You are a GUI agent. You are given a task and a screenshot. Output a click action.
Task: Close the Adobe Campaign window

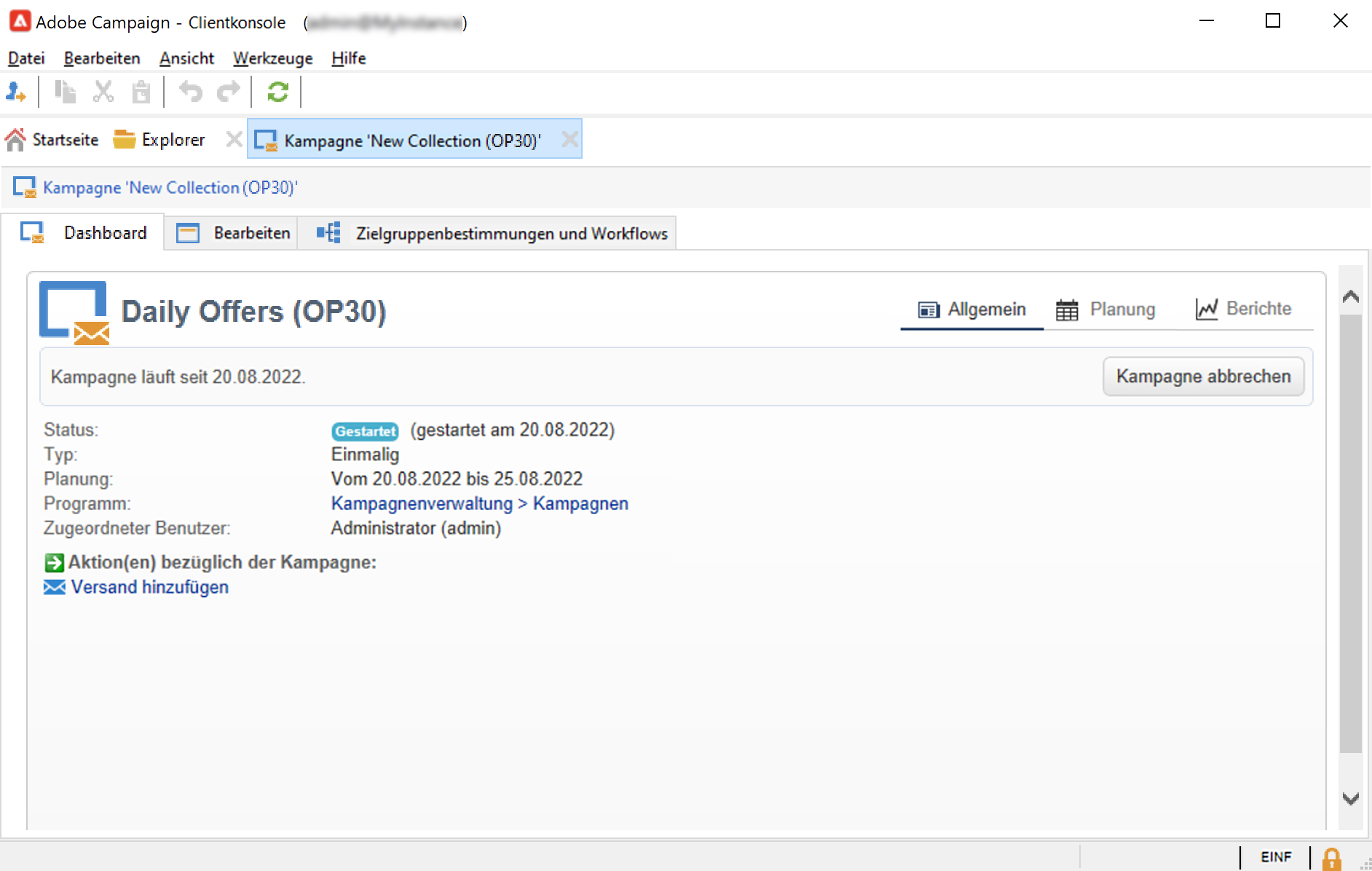click(x=1341, y=21)
